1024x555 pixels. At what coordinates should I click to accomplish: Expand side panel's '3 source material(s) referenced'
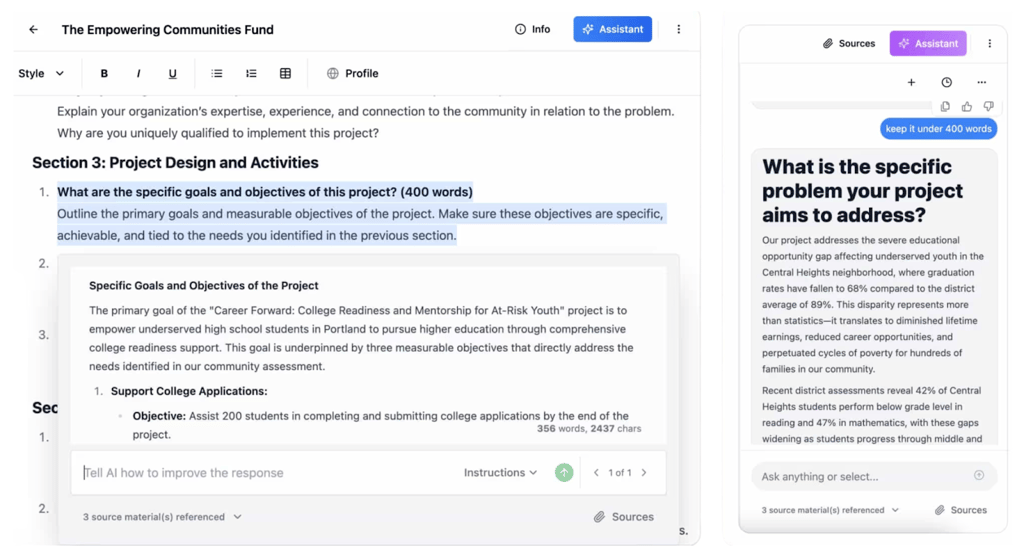(x=830, y=510)
